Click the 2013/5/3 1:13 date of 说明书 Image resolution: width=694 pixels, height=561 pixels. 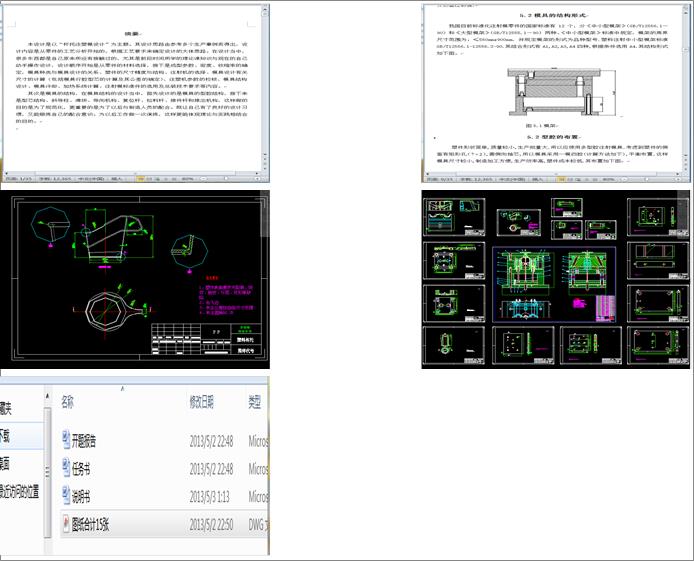[x=209, y=496]
